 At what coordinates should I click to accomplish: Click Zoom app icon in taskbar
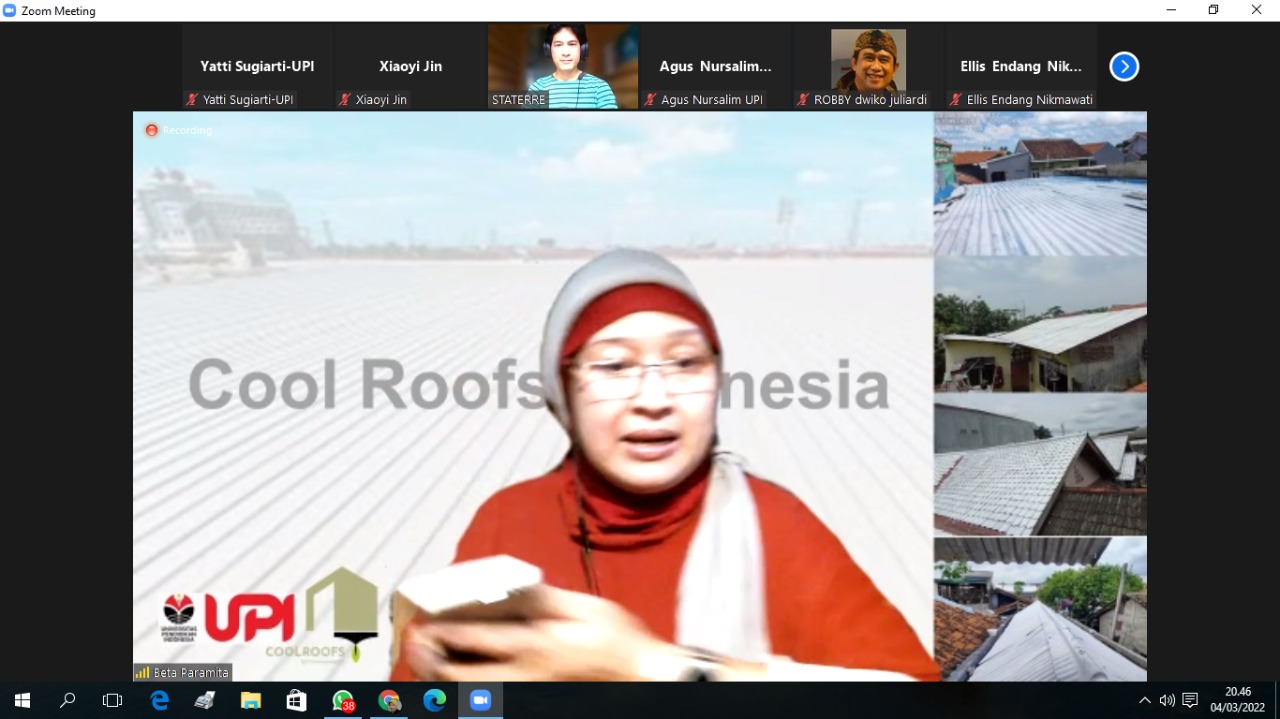point(480,700)
